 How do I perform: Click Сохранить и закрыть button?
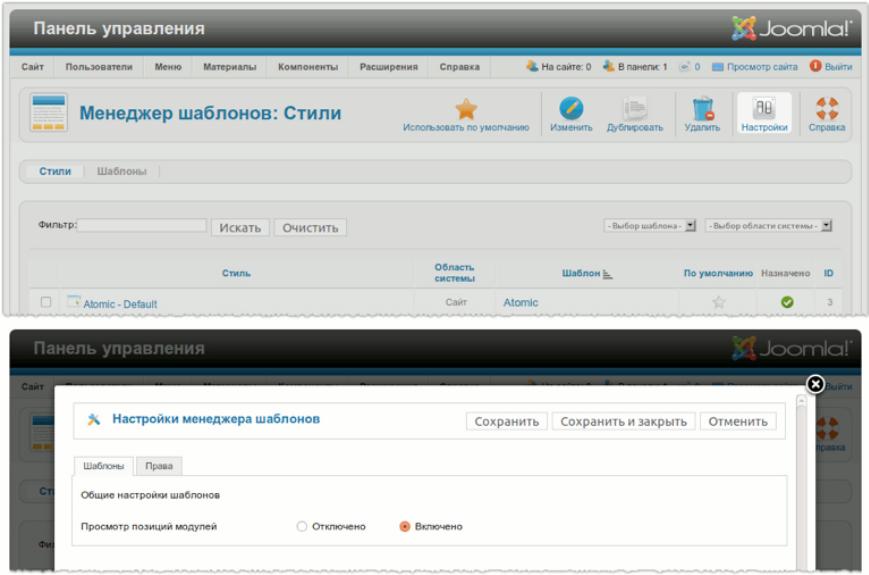coord(623,422)
